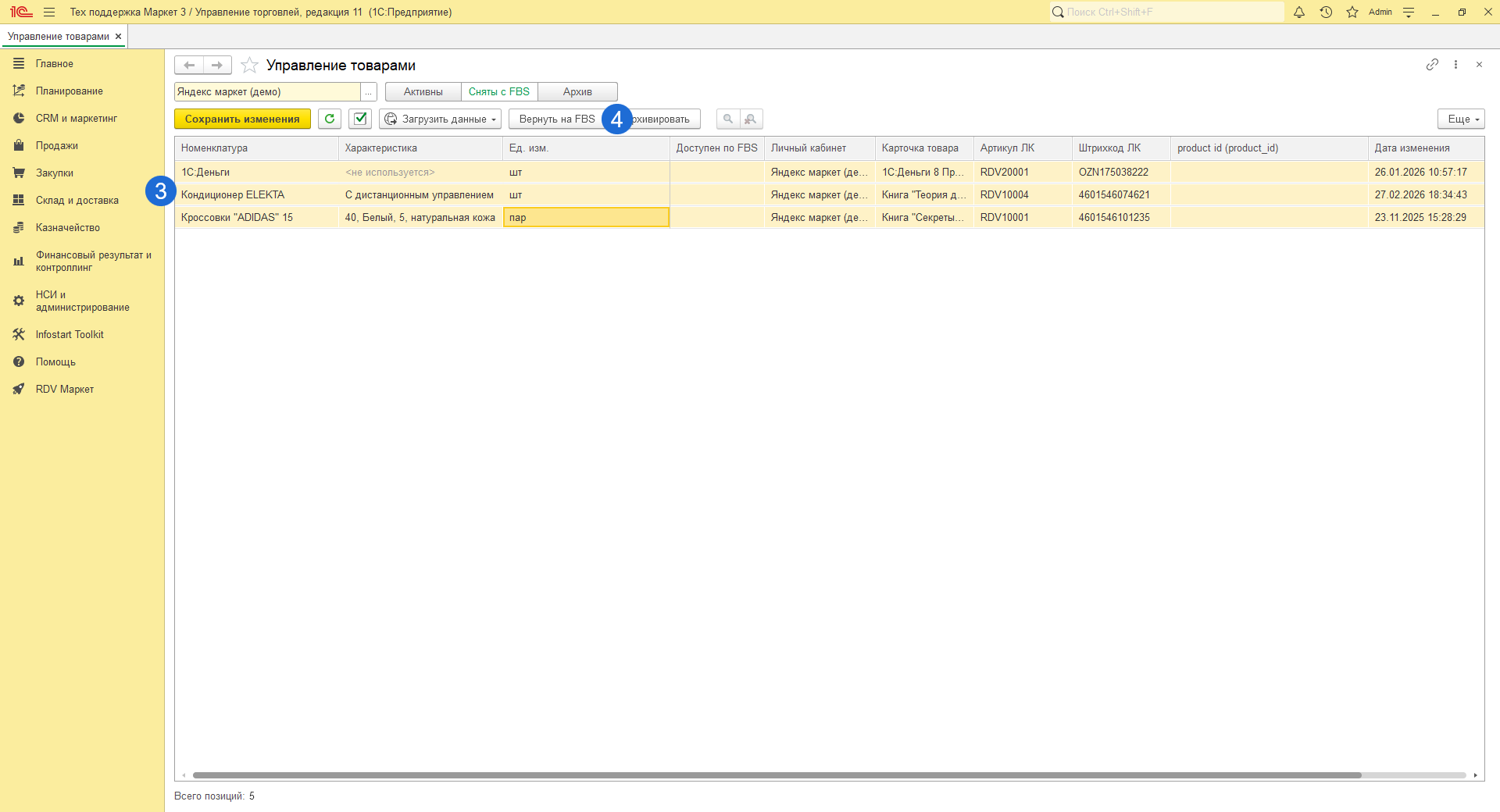Open the history clock icon
The width and height of the screenshot is (1500, 812).
[x=1326, y=12]
